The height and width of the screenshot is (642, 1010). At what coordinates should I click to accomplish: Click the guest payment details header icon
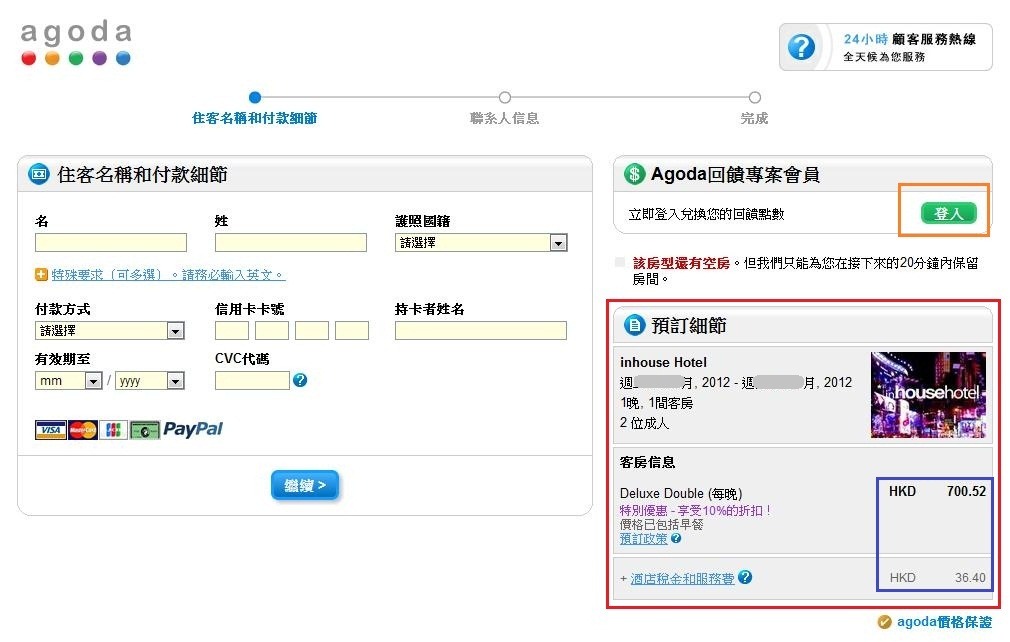click(39, 174)
